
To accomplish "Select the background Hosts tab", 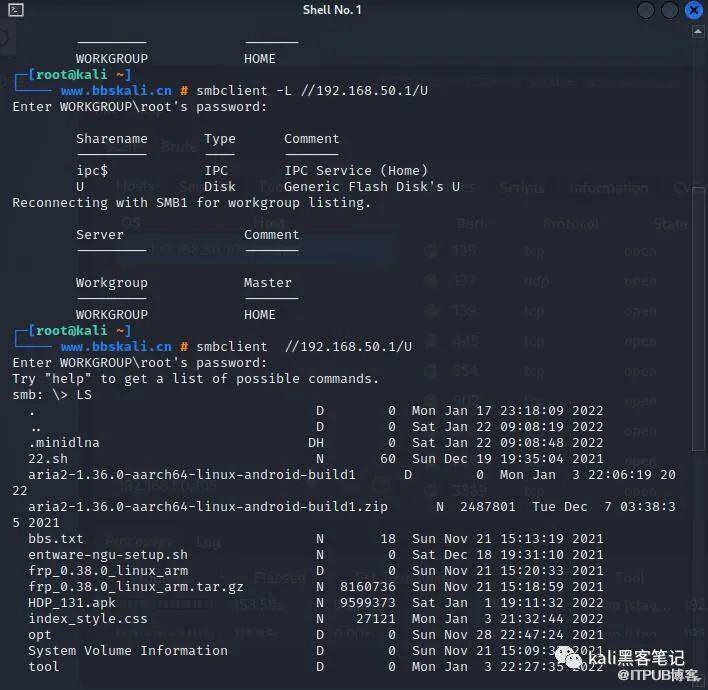I will coord(135,187).
